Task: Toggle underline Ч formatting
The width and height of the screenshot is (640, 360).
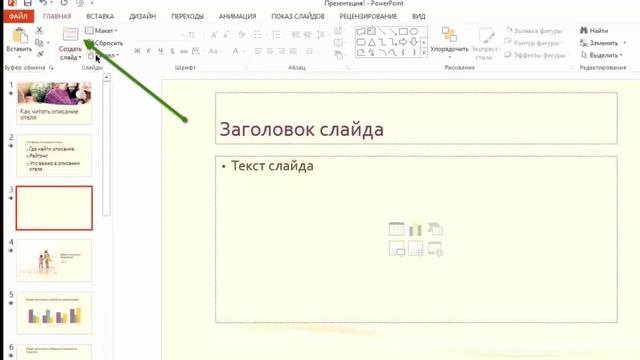Action: tap(160, 51)
